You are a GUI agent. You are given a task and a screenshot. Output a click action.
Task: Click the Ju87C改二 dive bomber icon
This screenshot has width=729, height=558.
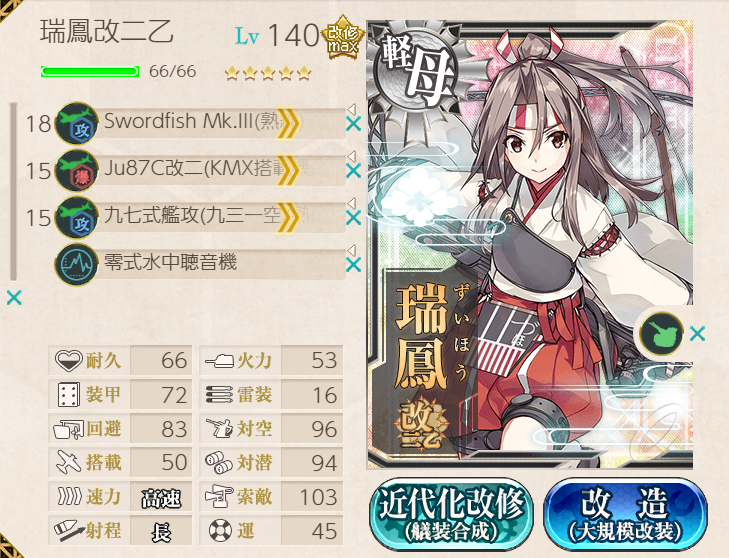pyautogui.click(x=77, y=171)
